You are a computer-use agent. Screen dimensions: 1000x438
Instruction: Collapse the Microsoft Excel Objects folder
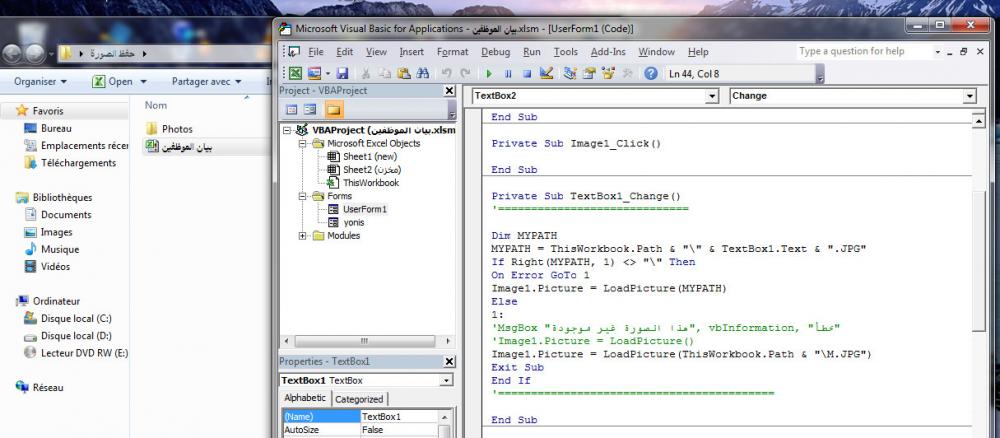pos(302,143)
